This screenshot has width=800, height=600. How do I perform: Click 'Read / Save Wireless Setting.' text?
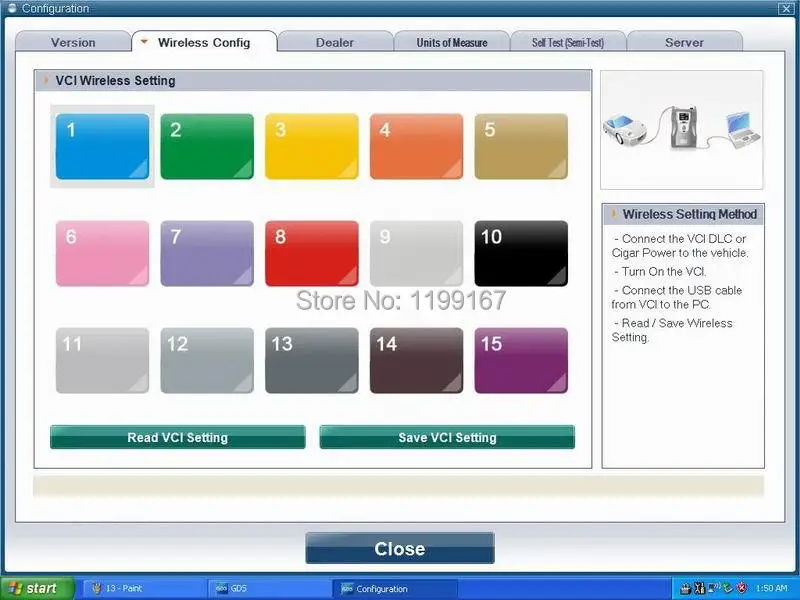point(672,330)
